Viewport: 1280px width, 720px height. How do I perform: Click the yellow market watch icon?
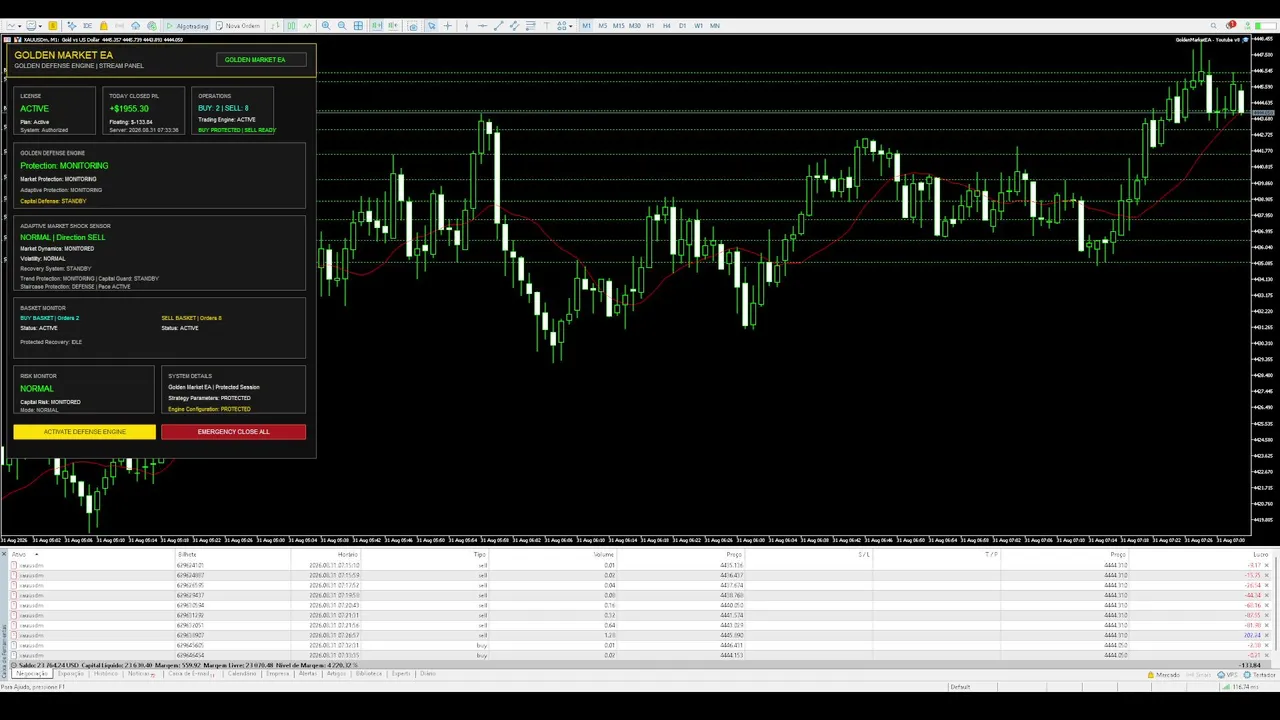tap(53, 25)
